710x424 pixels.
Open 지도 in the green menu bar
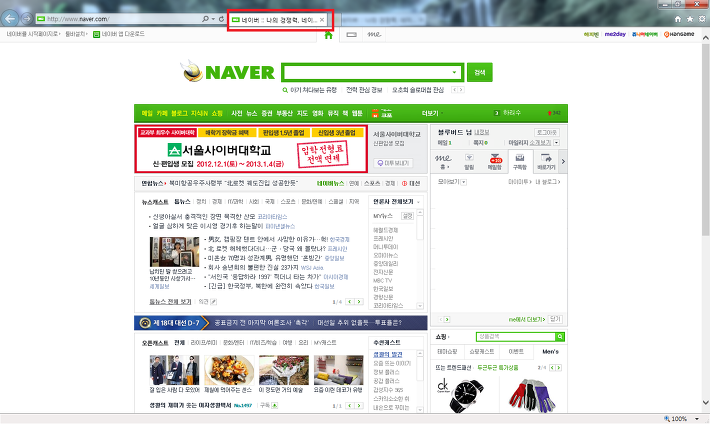pos(302,113)
